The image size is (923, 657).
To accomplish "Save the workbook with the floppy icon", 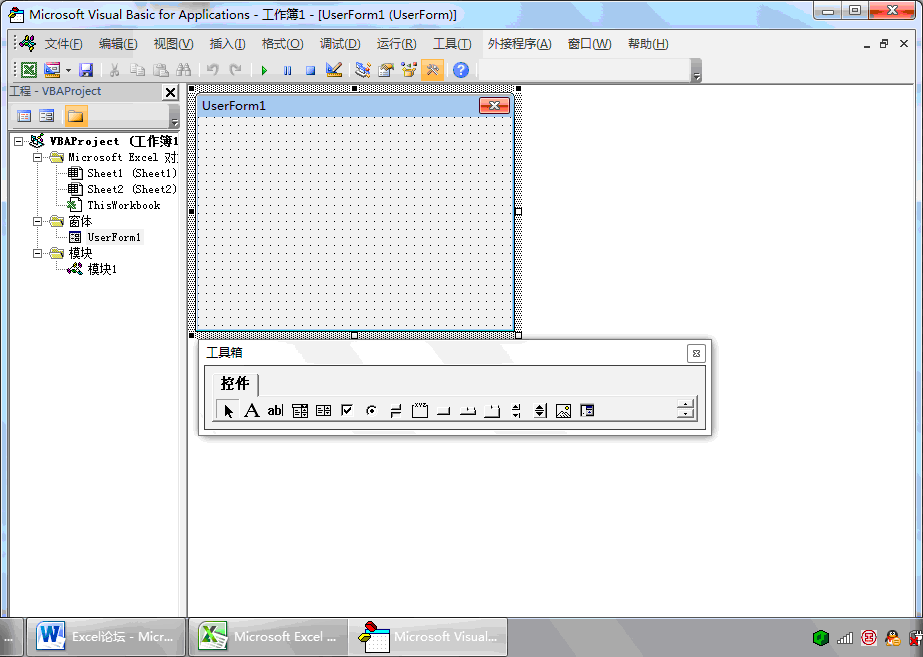I will click(86, 70).
